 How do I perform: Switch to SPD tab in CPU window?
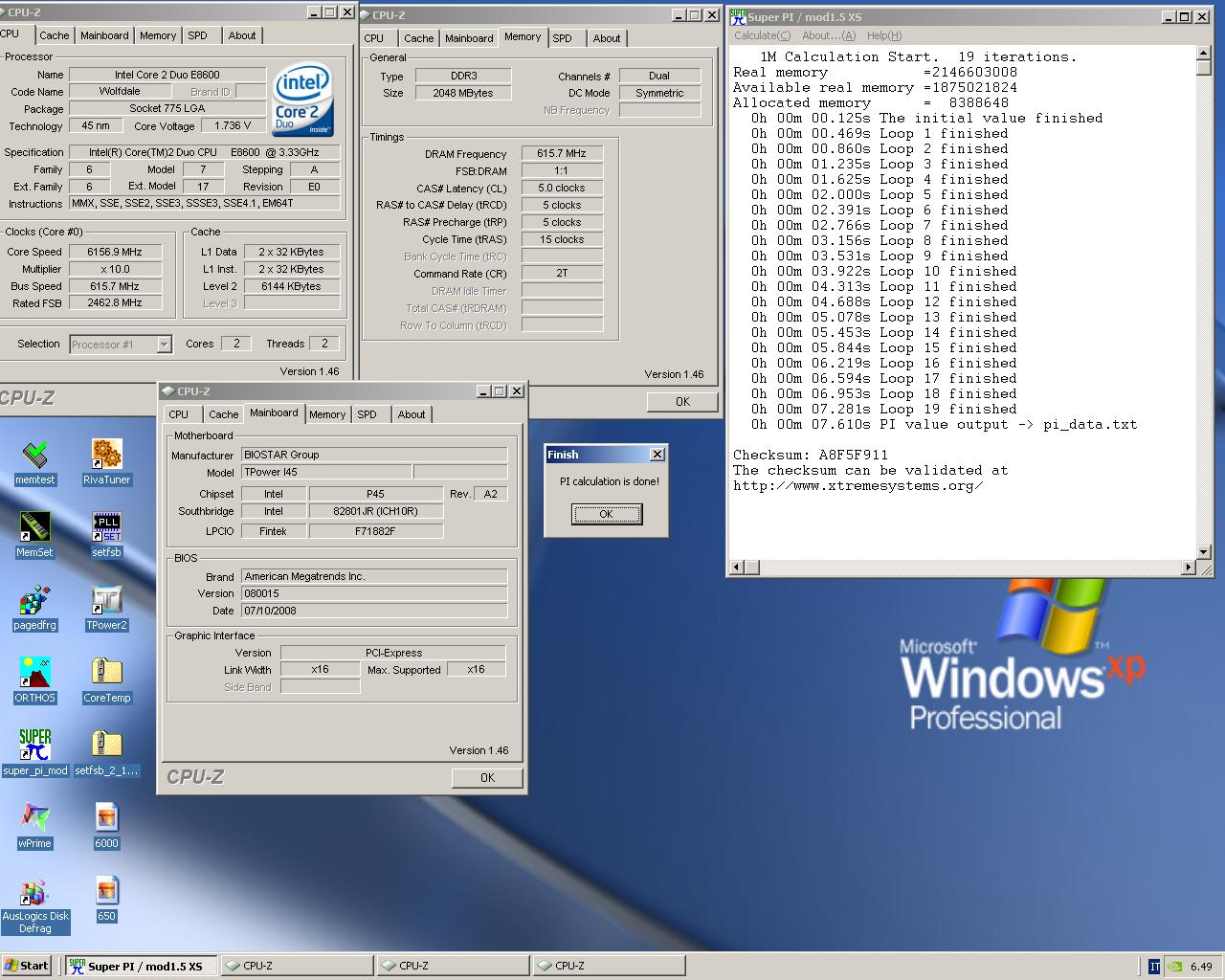pyautogui.click(x=197, y=35)
